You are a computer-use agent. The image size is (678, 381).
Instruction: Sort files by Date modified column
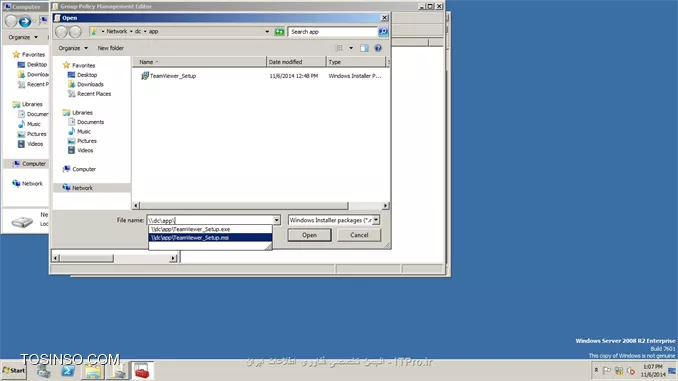point(296,62)
